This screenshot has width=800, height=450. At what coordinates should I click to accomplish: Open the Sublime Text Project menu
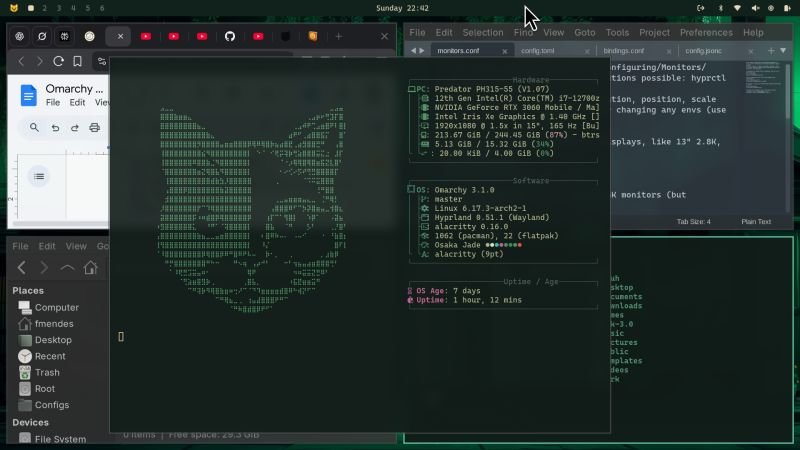point(654,33)
